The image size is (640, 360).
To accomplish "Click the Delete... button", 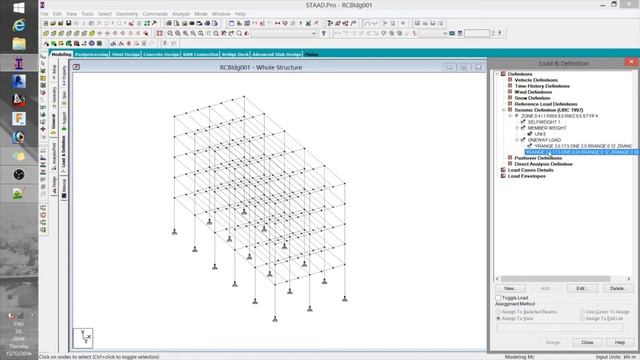I will pyautogui.click(x=617, y=289).
